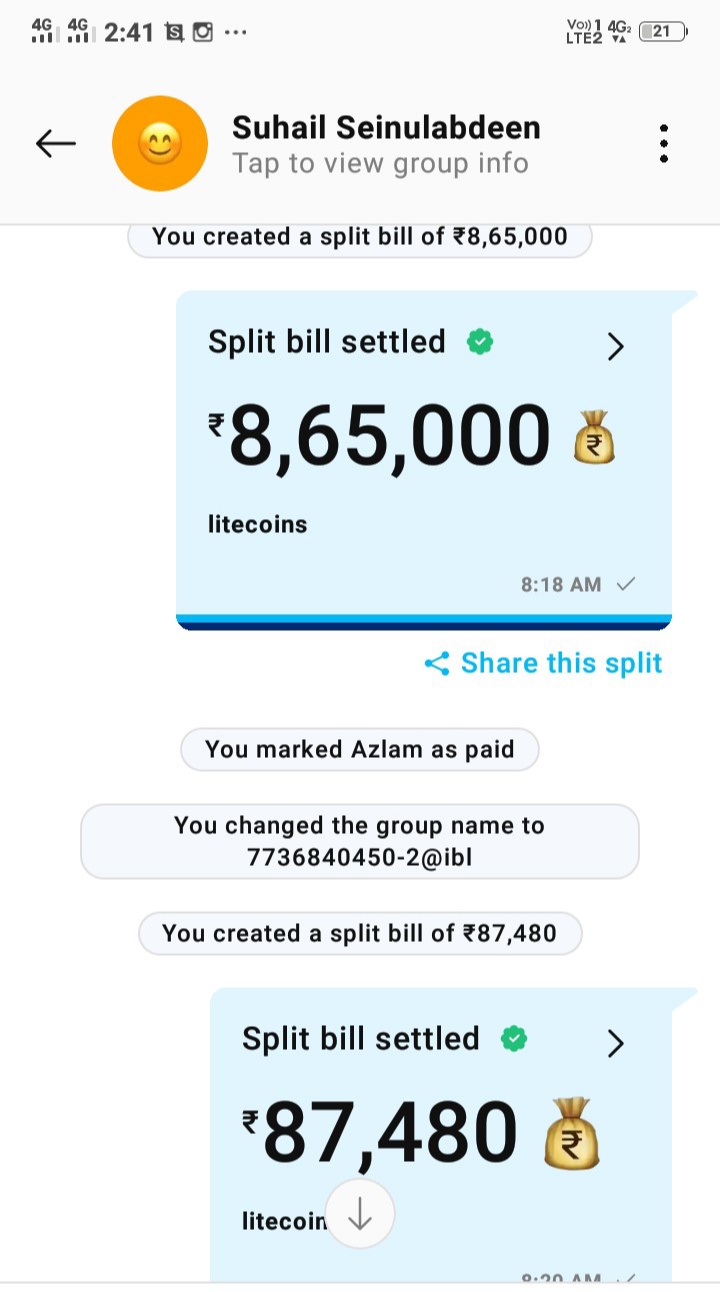Tap green verified badge on ₹87,480 split
The image size is (720, 1292).
coord(514,1040)
